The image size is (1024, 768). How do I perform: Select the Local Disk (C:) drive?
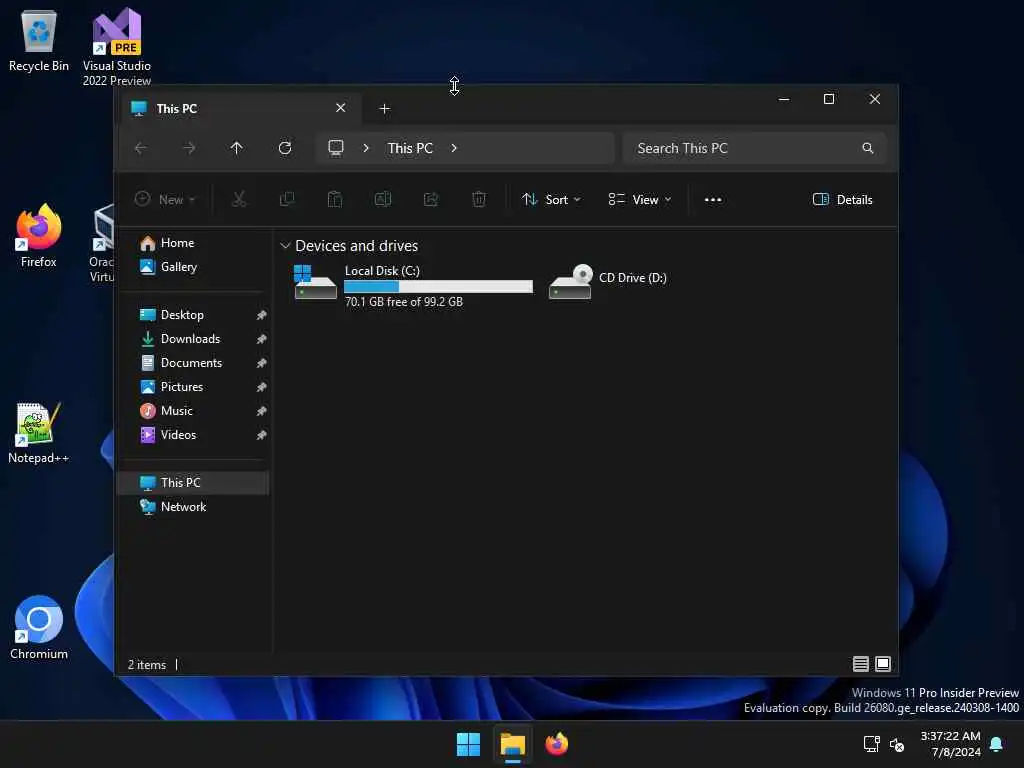(413, 285)
